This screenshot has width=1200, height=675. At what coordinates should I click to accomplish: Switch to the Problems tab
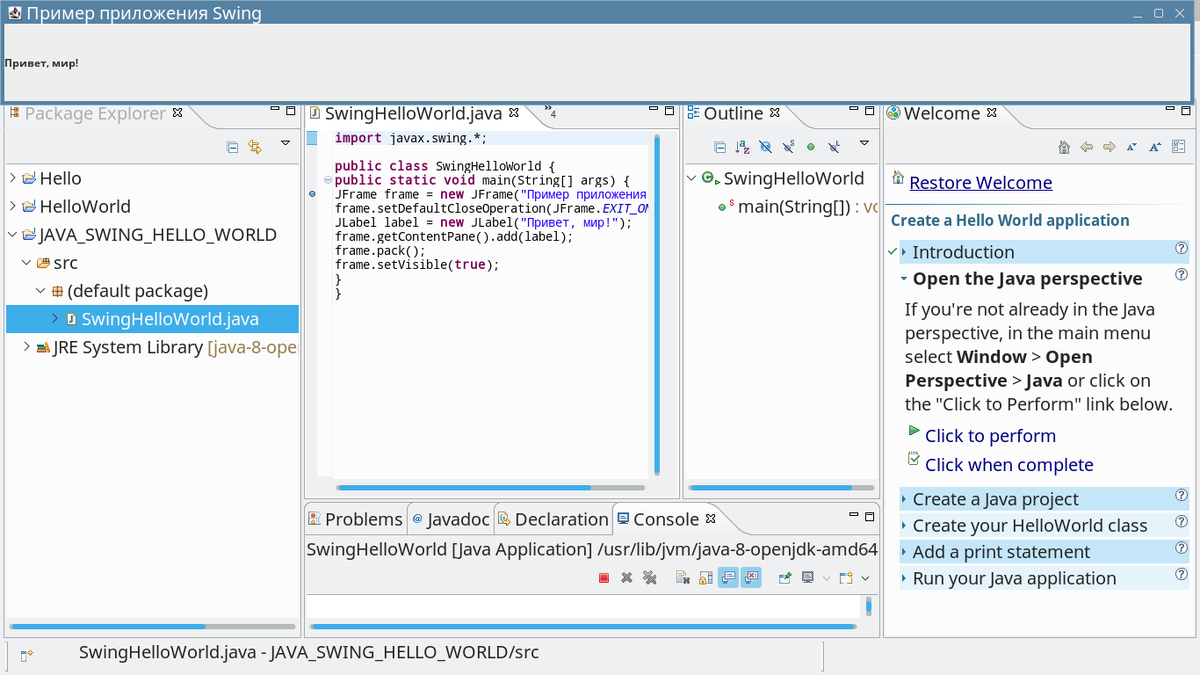[355, 519]
